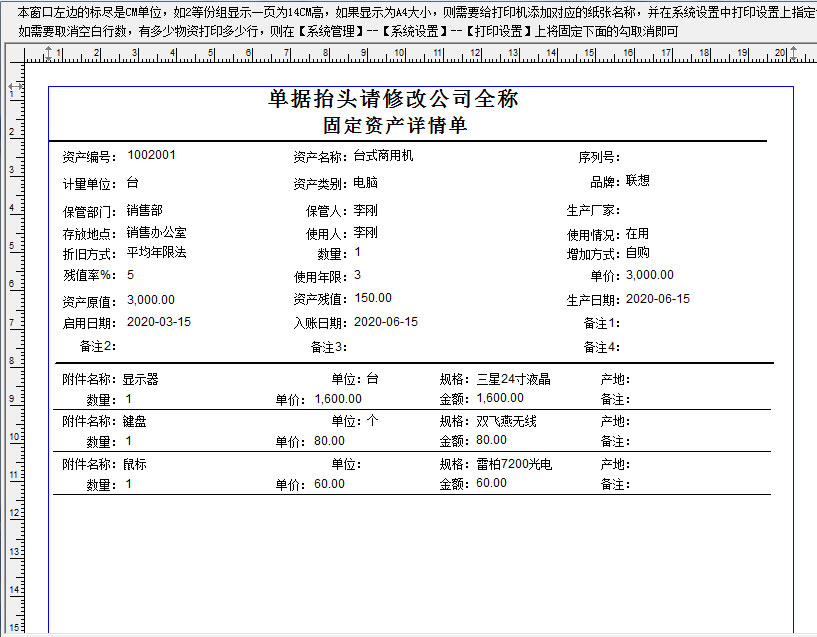Click the subtitle 固定资产详情单
Image resolution: width=817 pixels, height=637 pixels.
click(395, 126)
